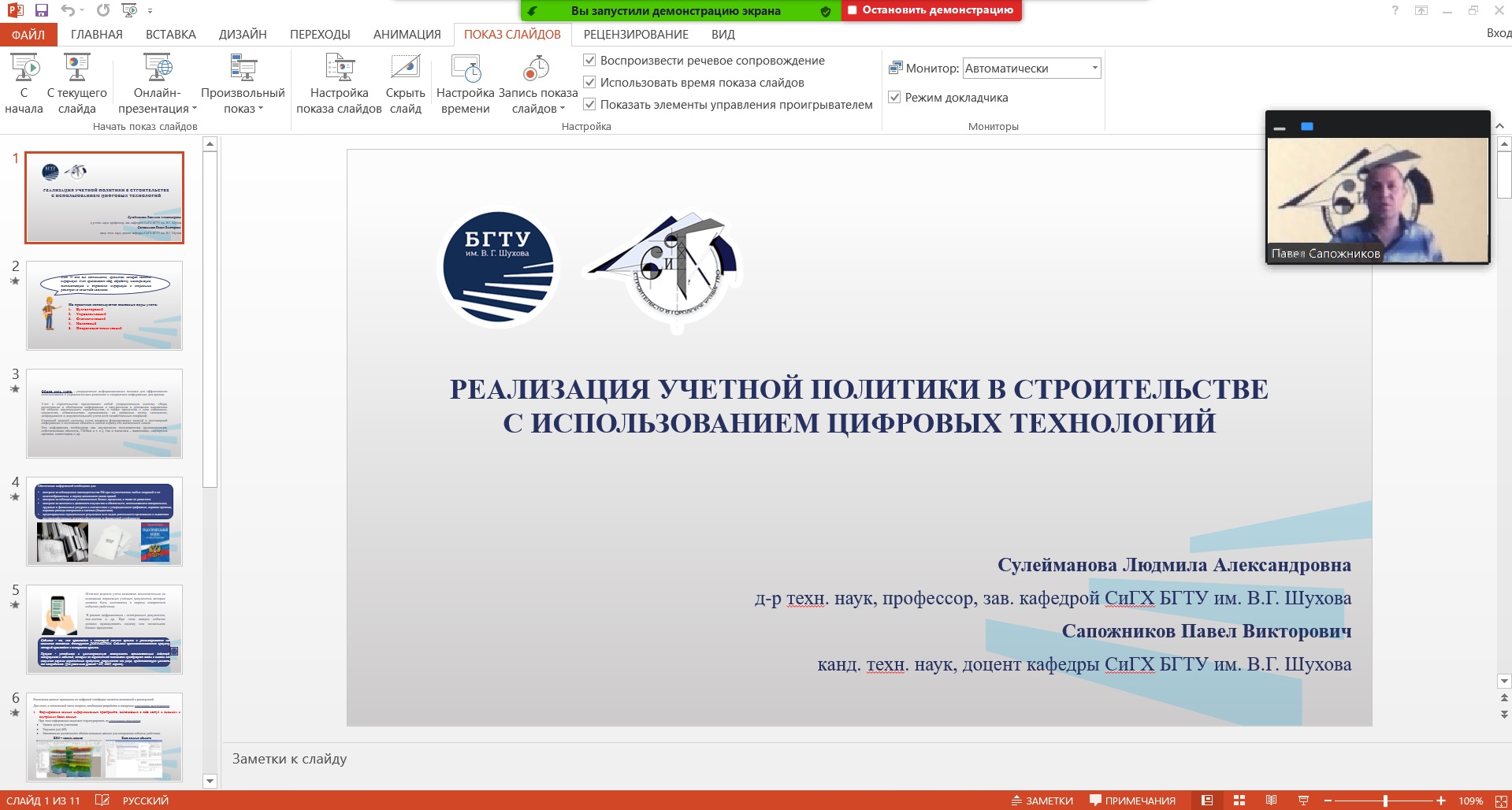Open customize quick access toolbar dropdown
1512x810 pixels.
[150, 11]
